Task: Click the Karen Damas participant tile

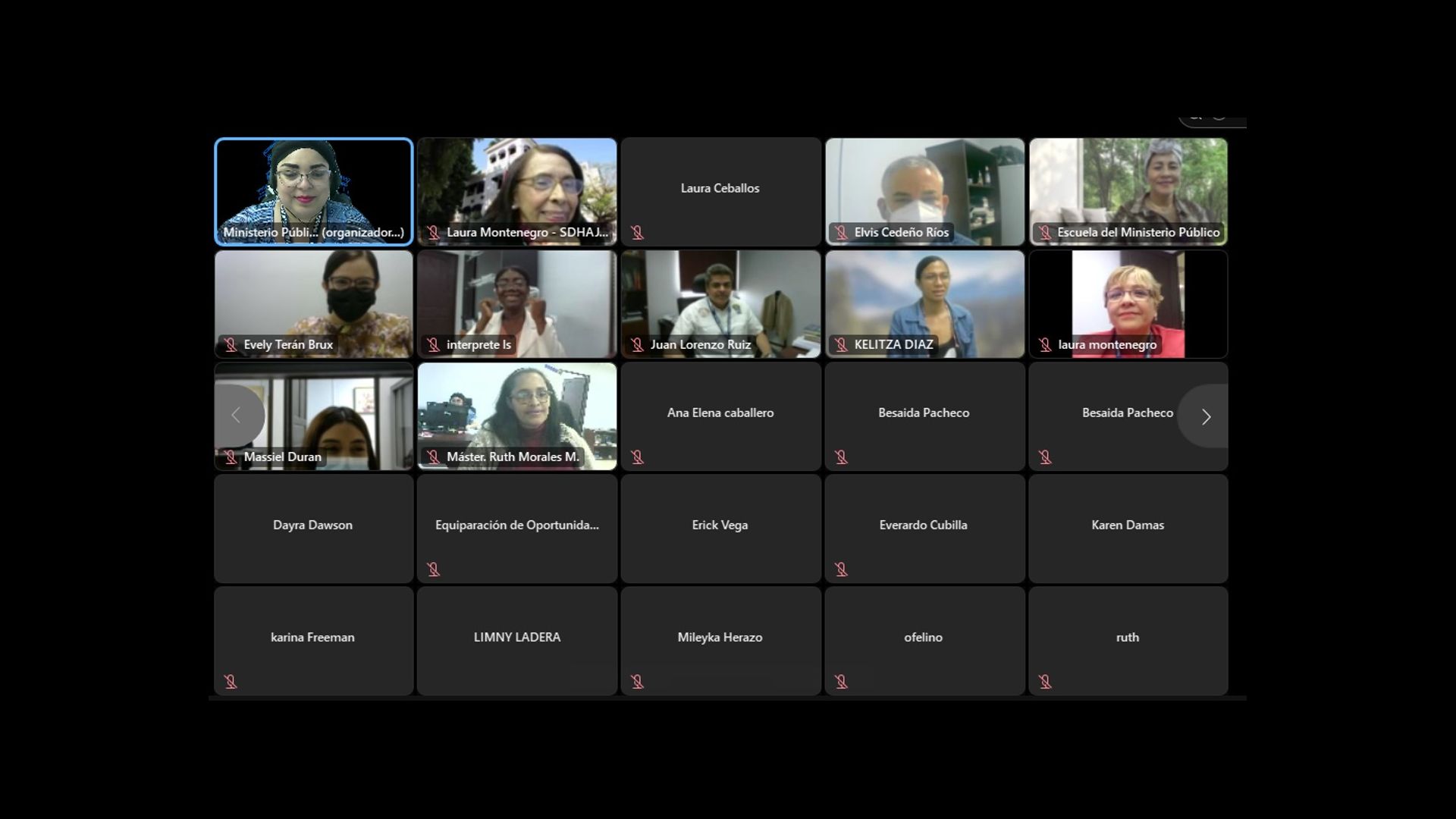Action: pyautogui.click(x=1128, y=529)
